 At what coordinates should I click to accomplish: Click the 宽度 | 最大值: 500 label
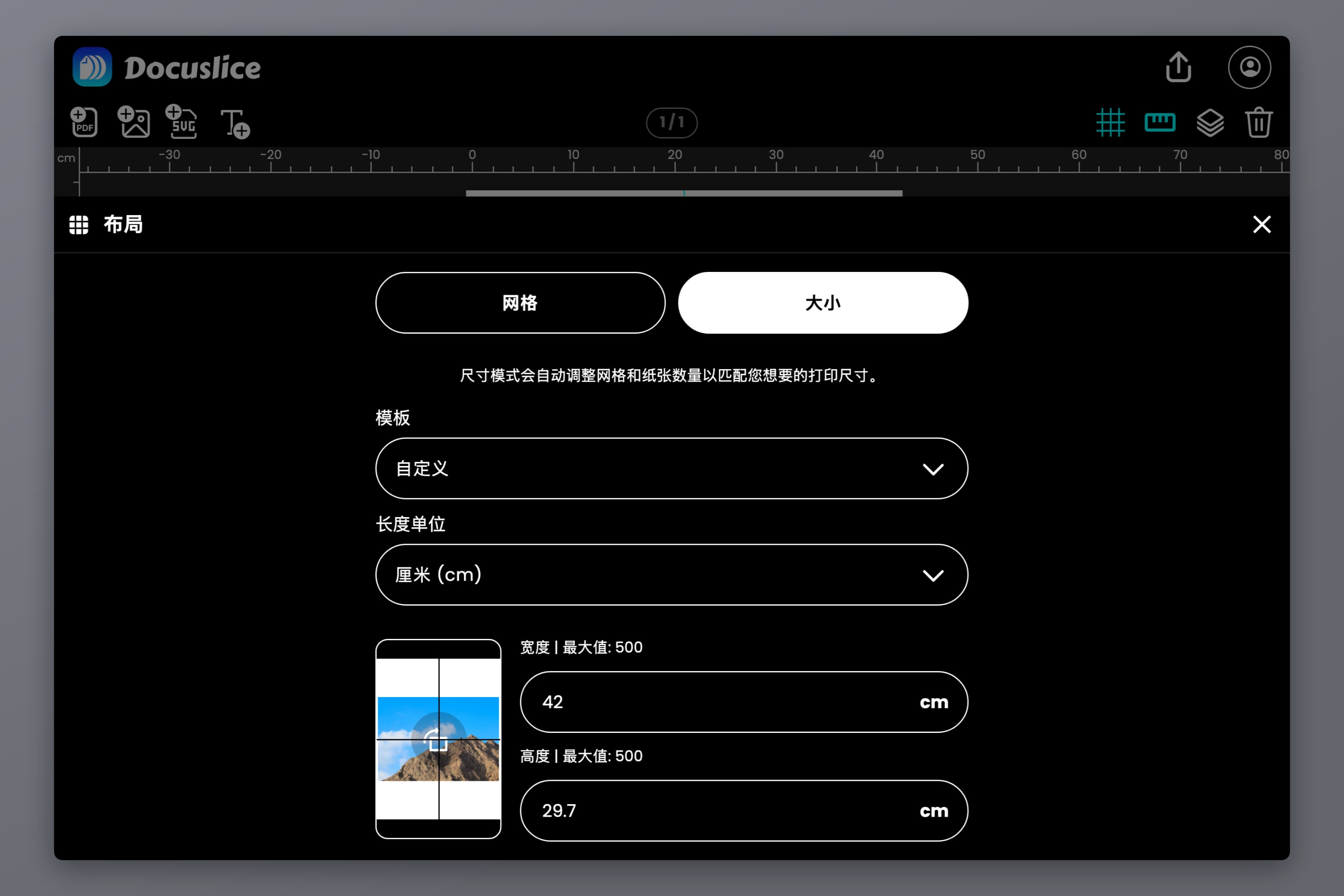tap(581, 647)
